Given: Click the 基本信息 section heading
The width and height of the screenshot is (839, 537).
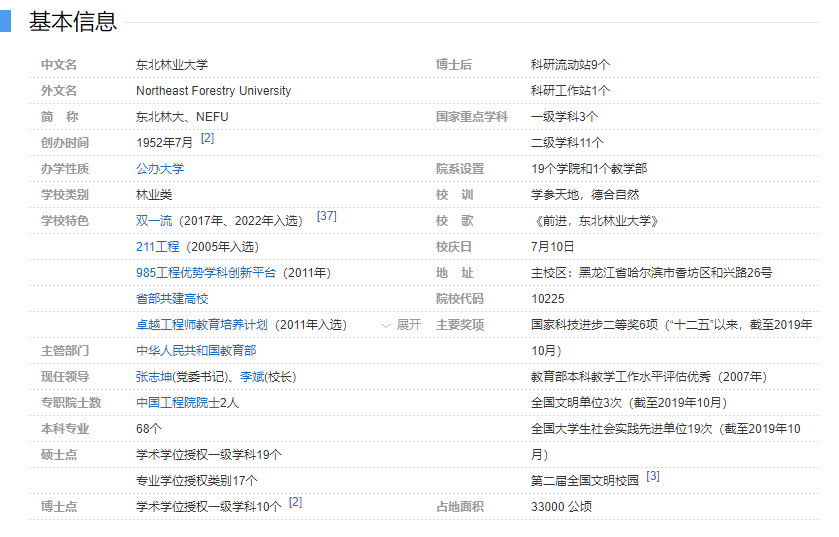Looking at the screenshot, I should 73,21.
